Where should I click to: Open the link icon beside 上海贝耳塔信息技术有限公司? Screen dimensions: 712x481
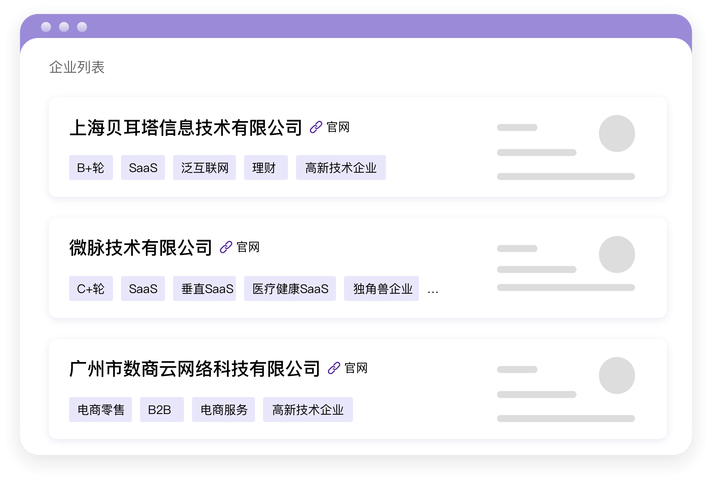pos(316,127)
